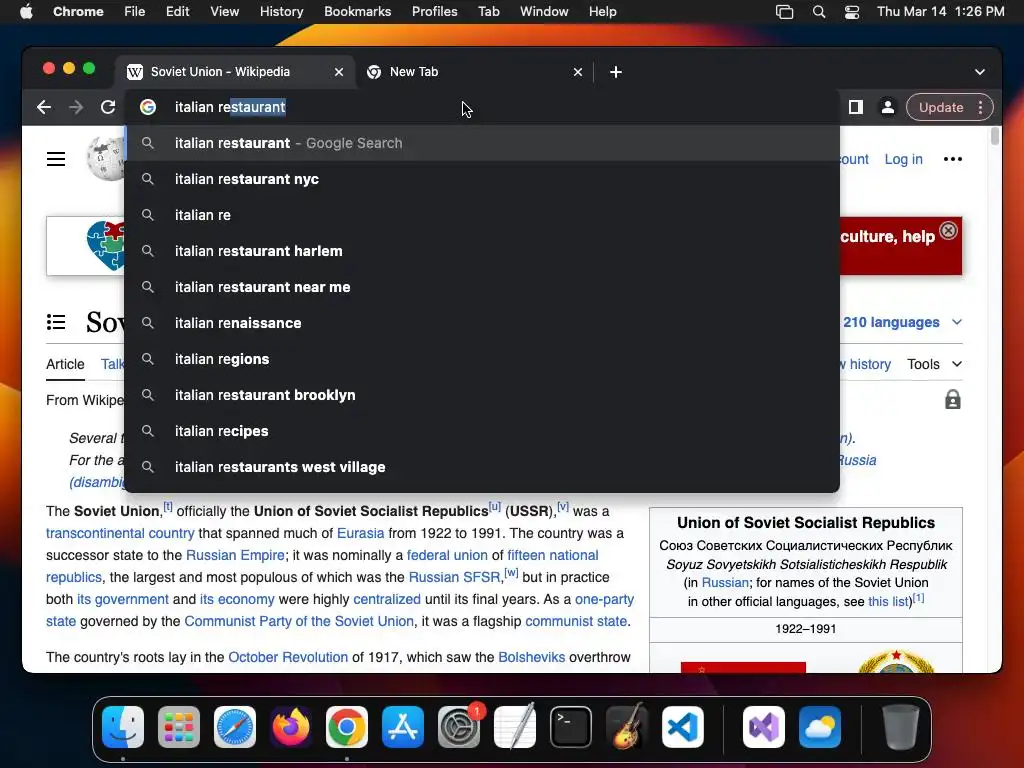Choose suggestion 'italian re'
This screenshot has height=768, width=1024.
482,215
